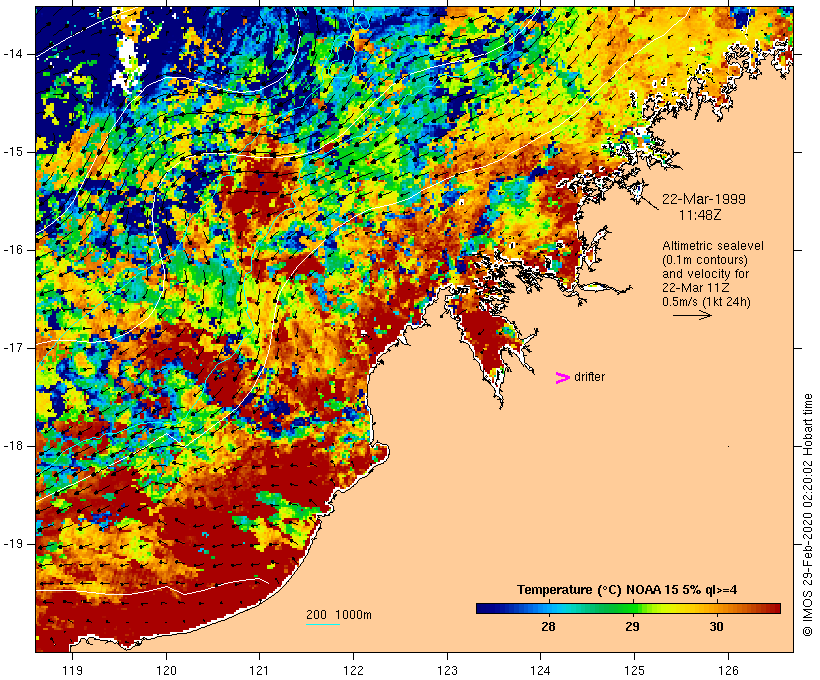This screenshot has height=680, width=820.
Task: Click the "22-Mar 11Z" text
Action: click(x=696, y=288)
